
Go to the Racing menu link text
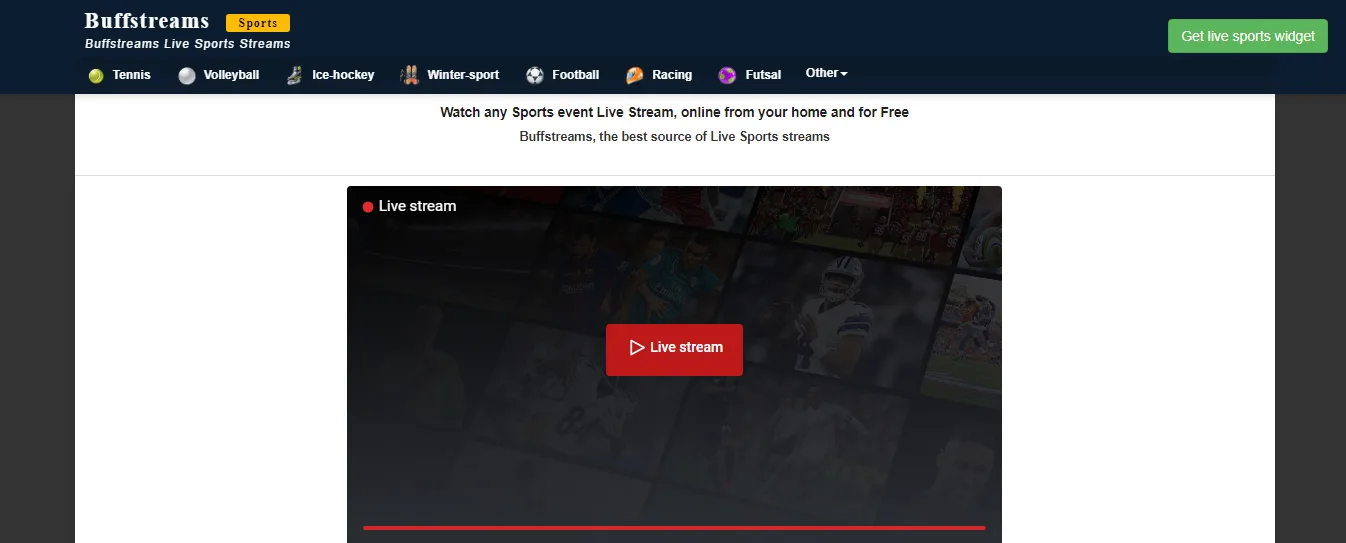point(672,75)
